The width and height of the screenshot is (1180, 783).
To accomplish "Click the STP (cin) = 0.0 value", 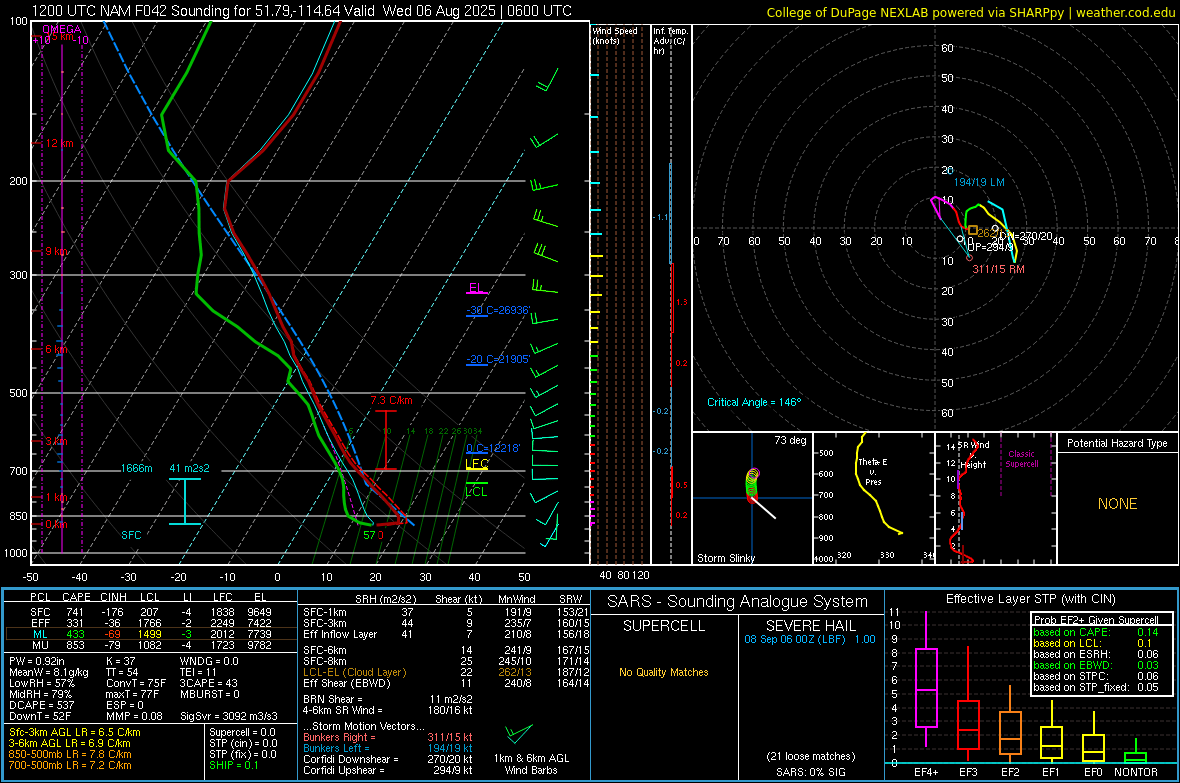I will 243,743.
